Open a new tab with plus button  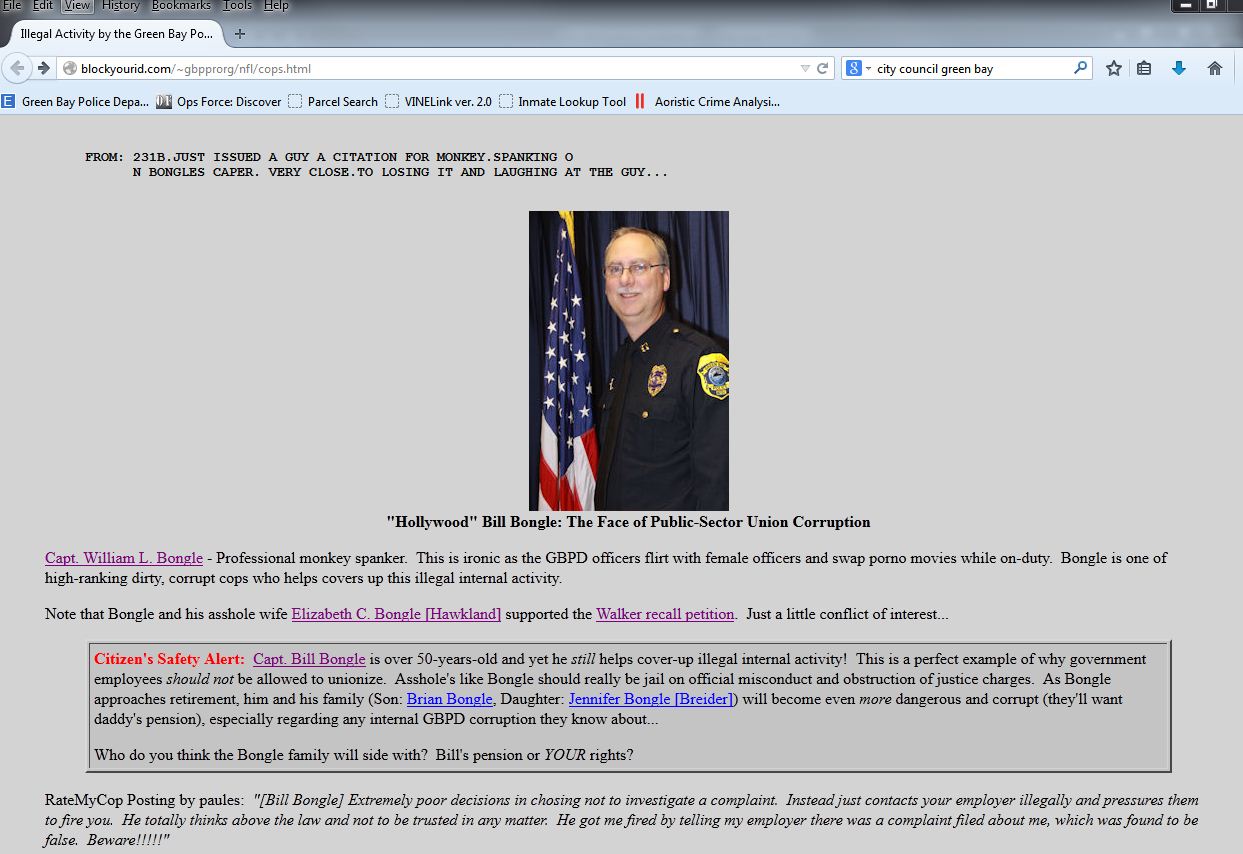coord(240,34)
